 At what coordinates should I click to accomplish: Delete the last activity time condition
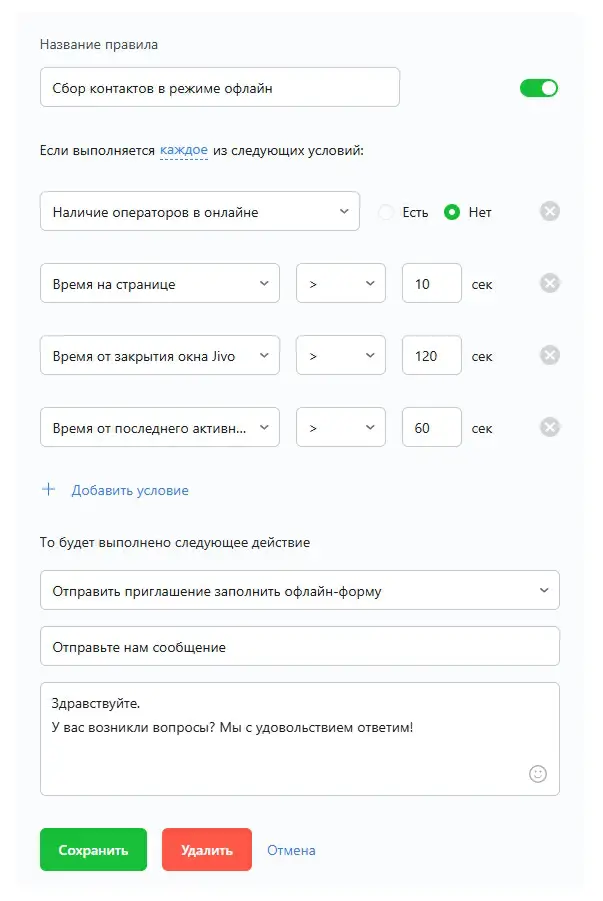[550, 427]
